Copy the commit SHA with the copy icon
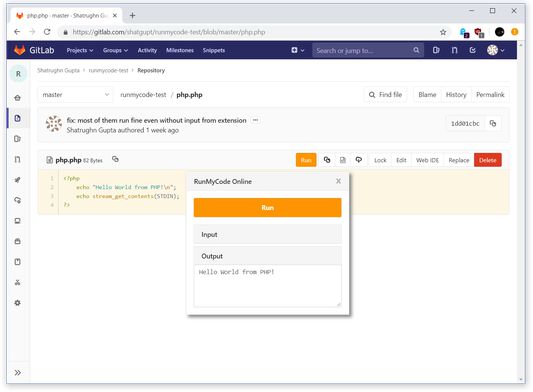533x392 pixels. click(493, 123)
